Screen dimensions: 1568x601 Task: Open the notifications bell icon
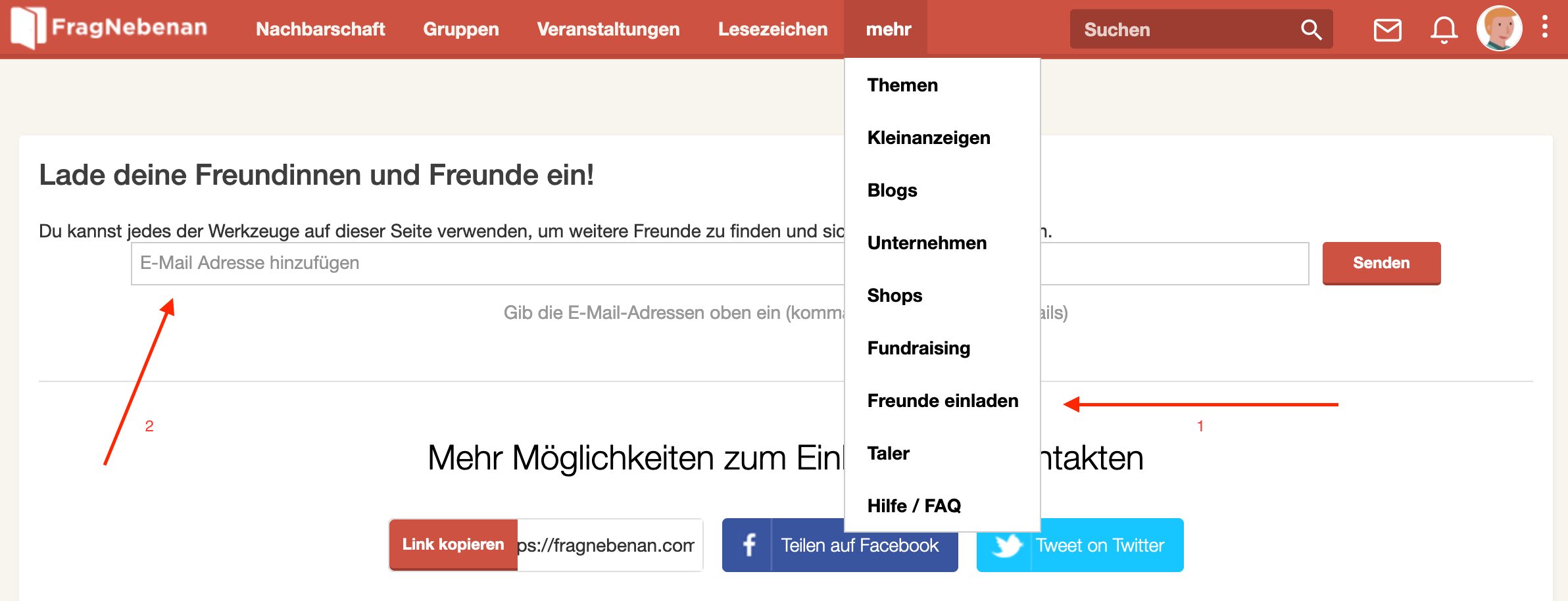[x=1444, y=30]
